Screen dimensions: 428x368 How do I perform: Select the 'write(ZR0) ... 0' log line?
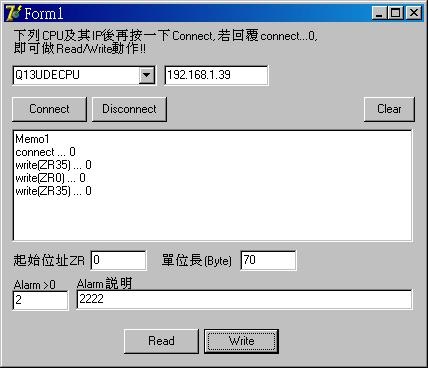pyautogui.click(x=50, y=178)
